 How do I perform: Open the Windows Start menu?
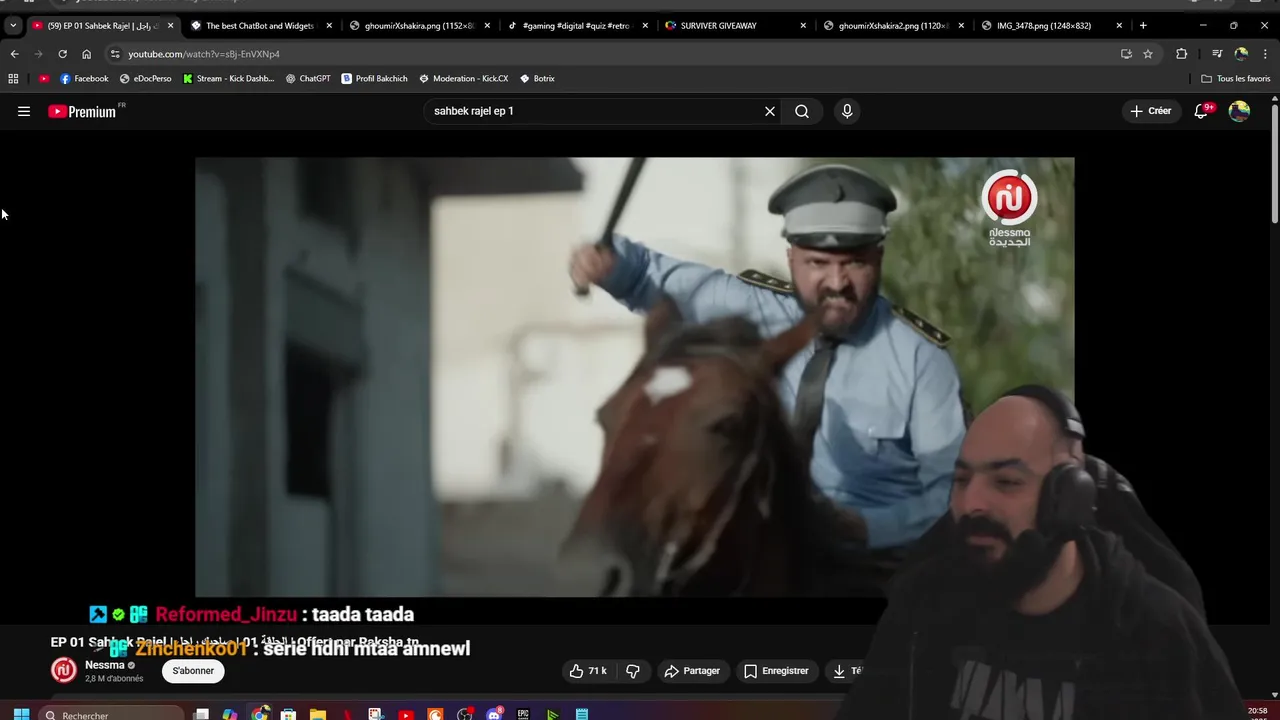tap(21, 714)
